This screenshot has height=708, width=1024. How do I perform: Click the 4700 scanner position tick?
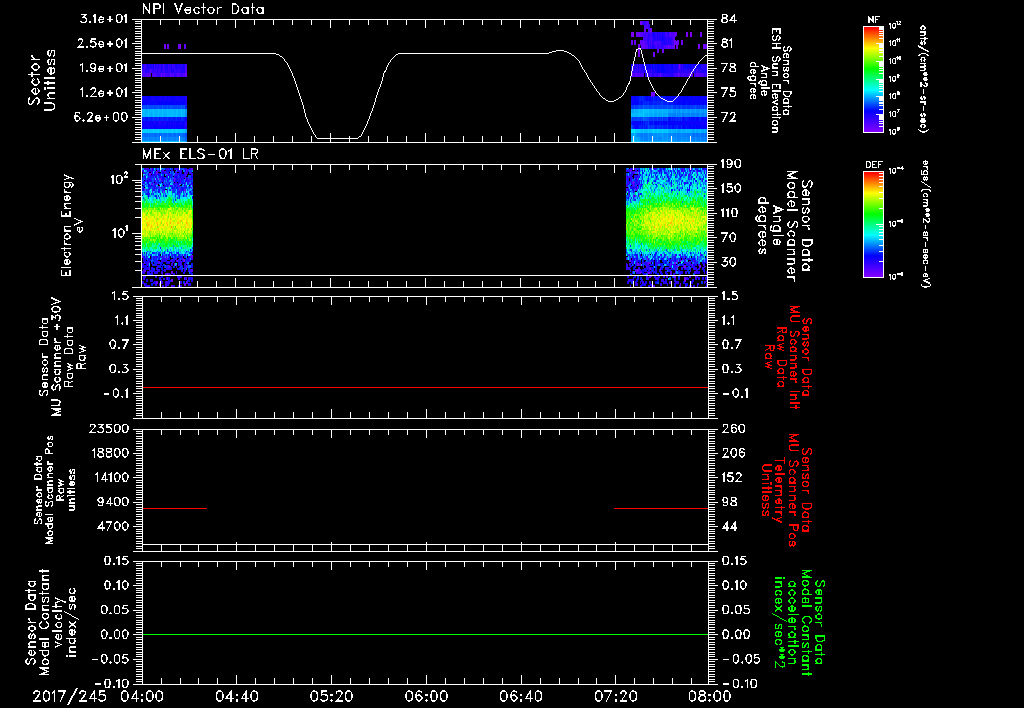[112, 526]
